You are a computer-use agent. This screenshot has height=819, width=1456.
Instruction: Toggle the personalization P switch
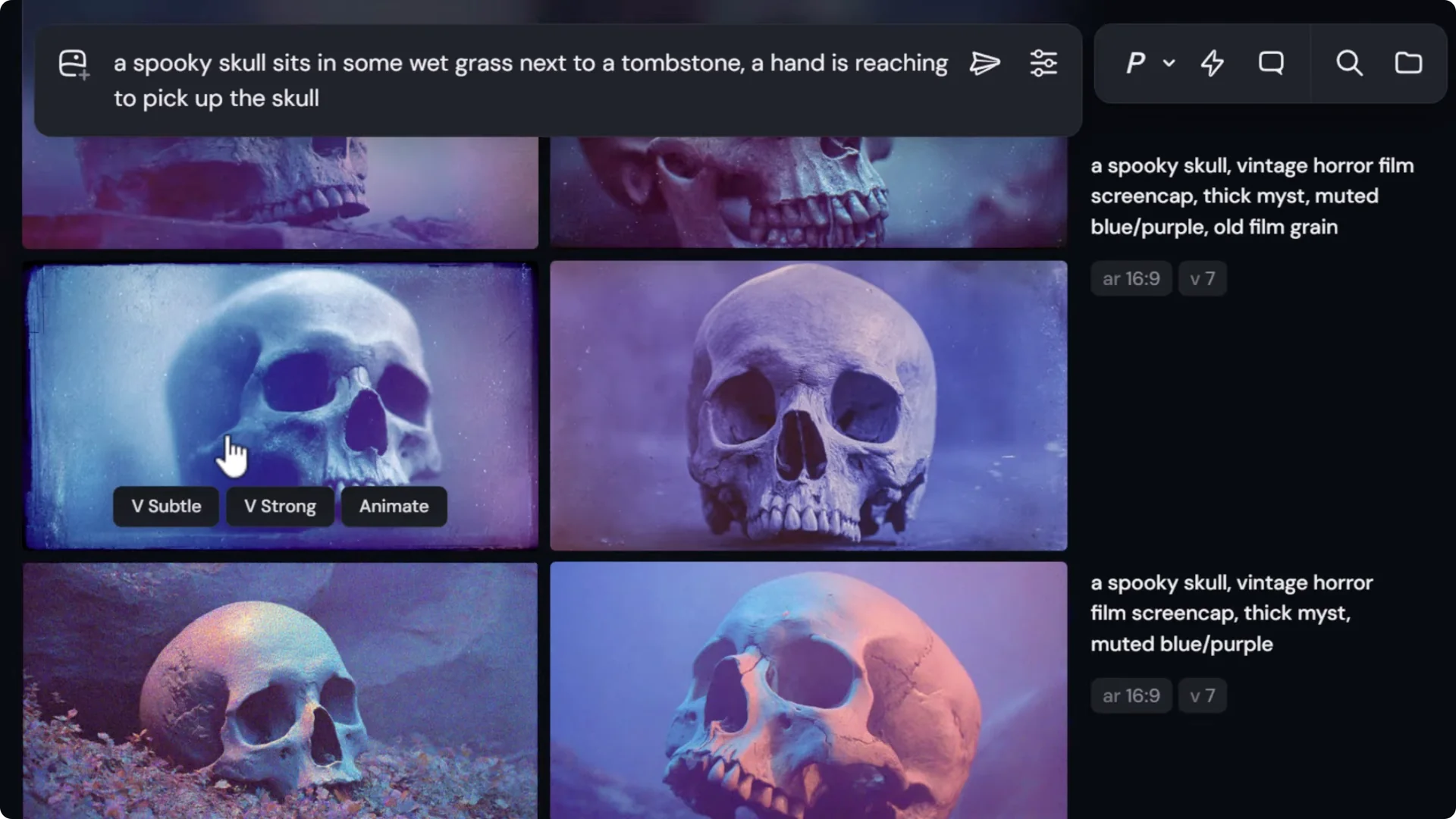pyautogui.click(x=1134, y=64)
